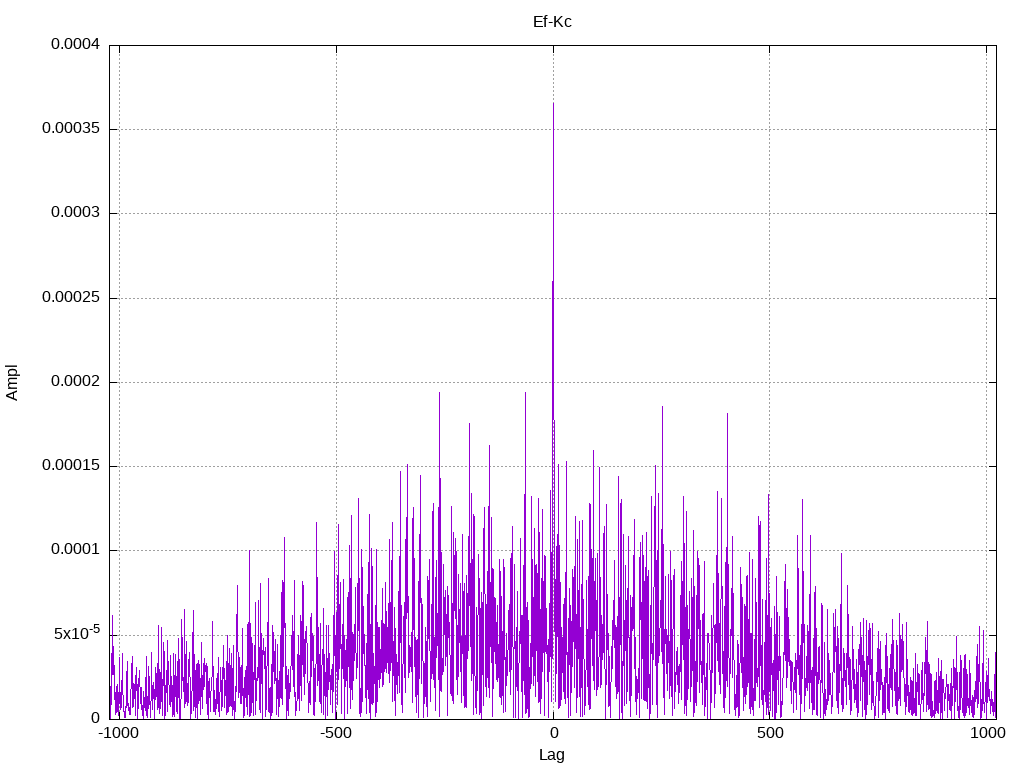Click the plot title 'Ef-Kc'
1024x768 pixels.
(x=552, y=22)
